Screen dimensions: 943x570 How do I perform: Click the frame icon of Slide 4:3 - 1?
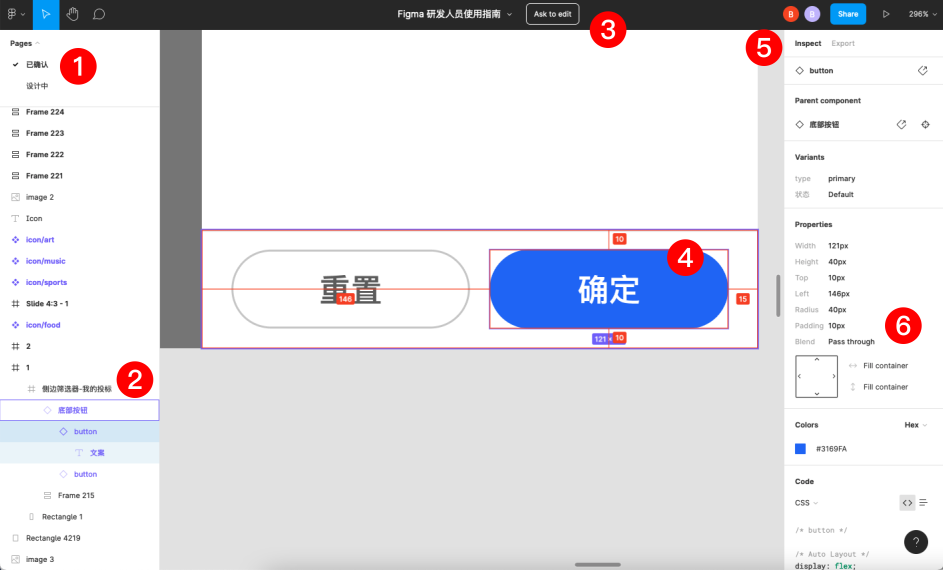[16, 304]
